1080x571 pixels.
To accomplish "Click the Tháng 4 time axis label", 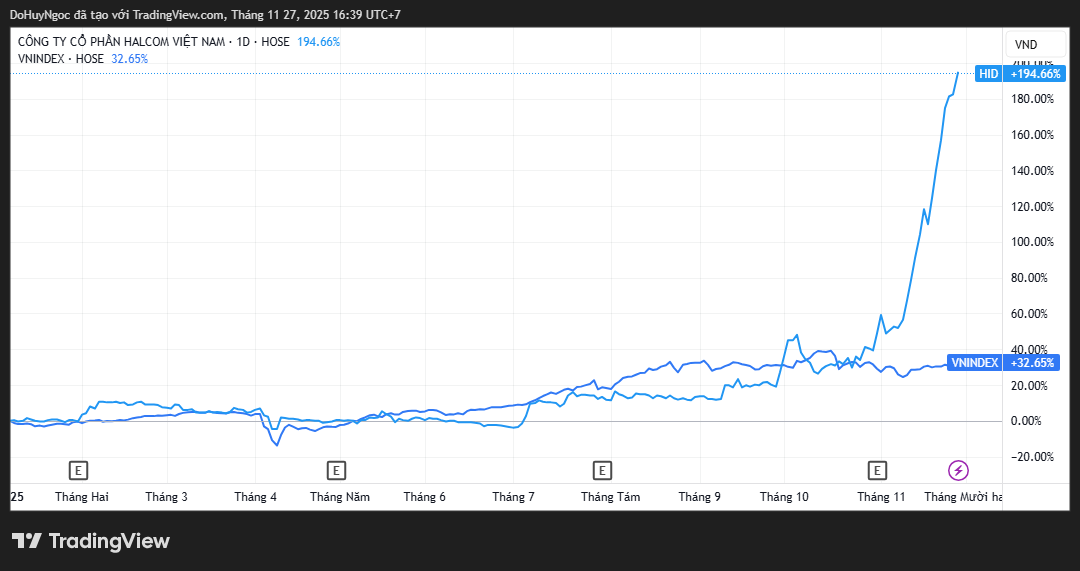I will (x=256, y=497).
